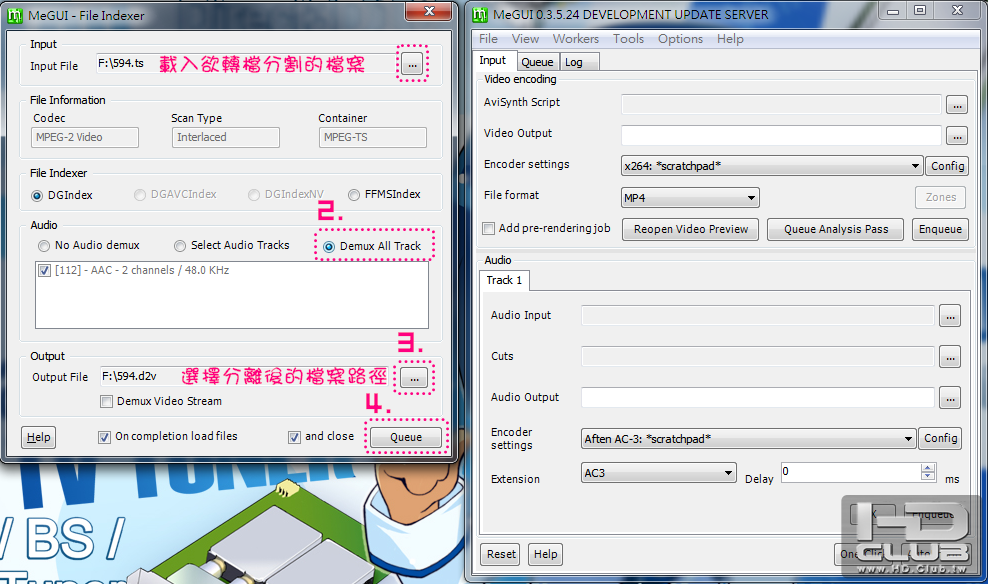
Task: Browse for the Video Output location
Action: (956, 135)
